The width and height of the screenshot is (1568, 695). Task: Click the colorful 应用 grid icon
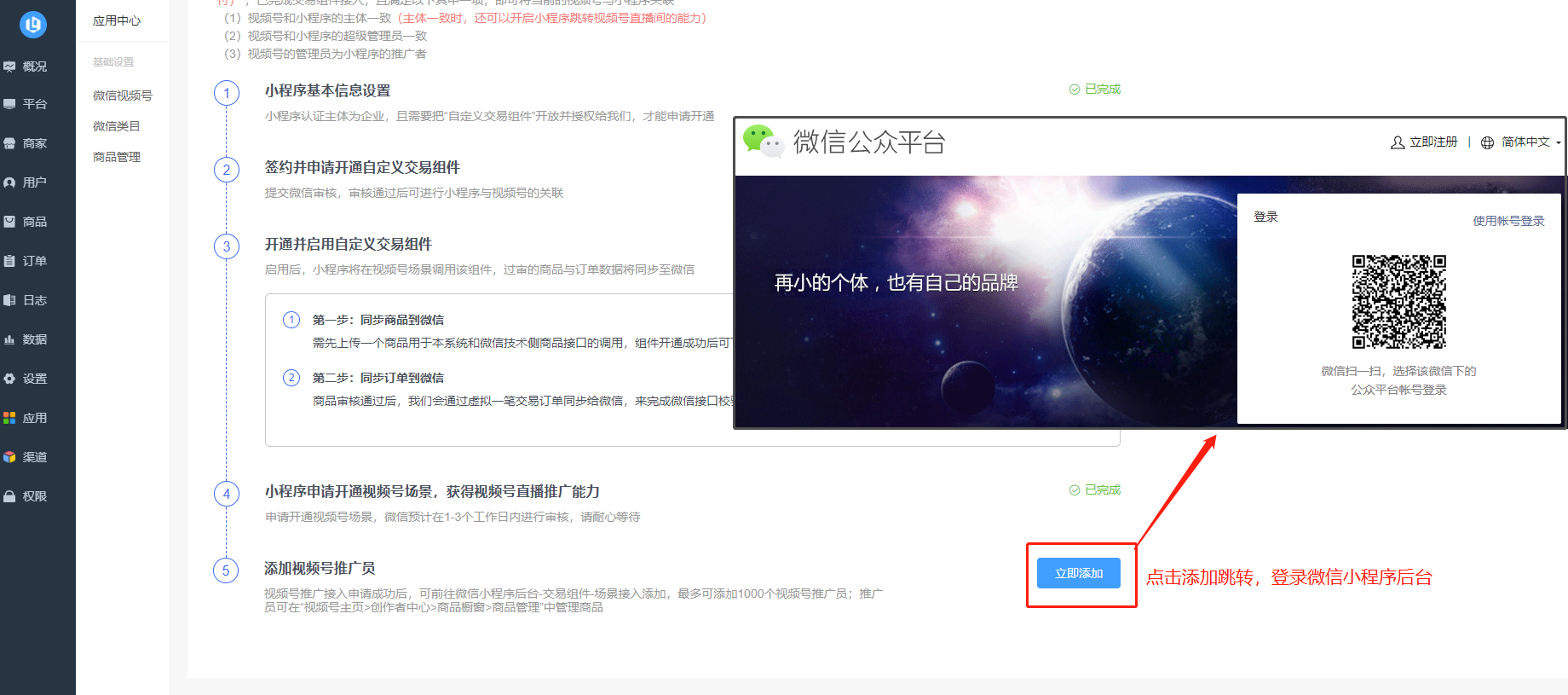pyautogui.click(x=9, y=418)
